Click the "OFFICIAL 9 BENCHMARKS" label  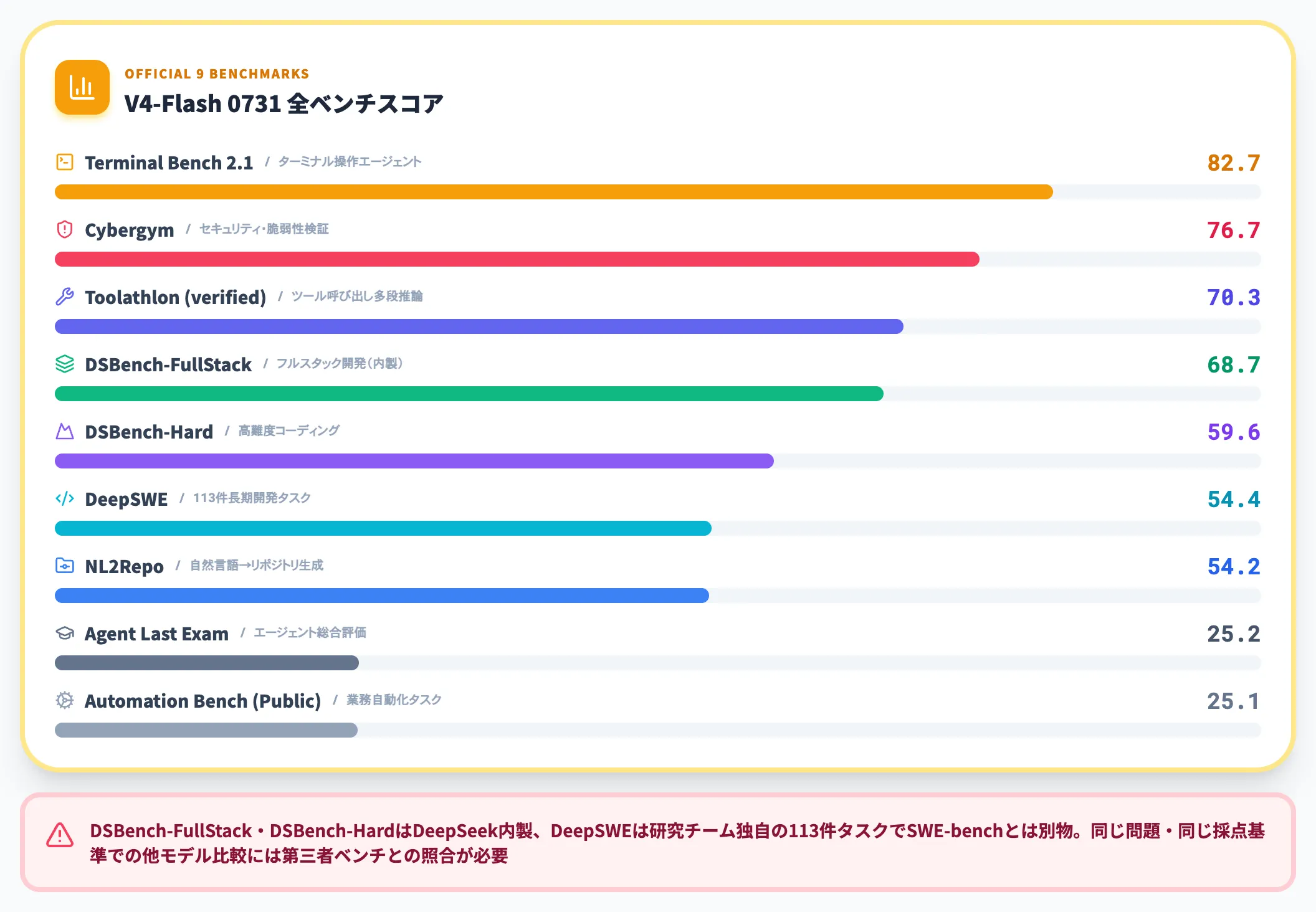[217, 74]
